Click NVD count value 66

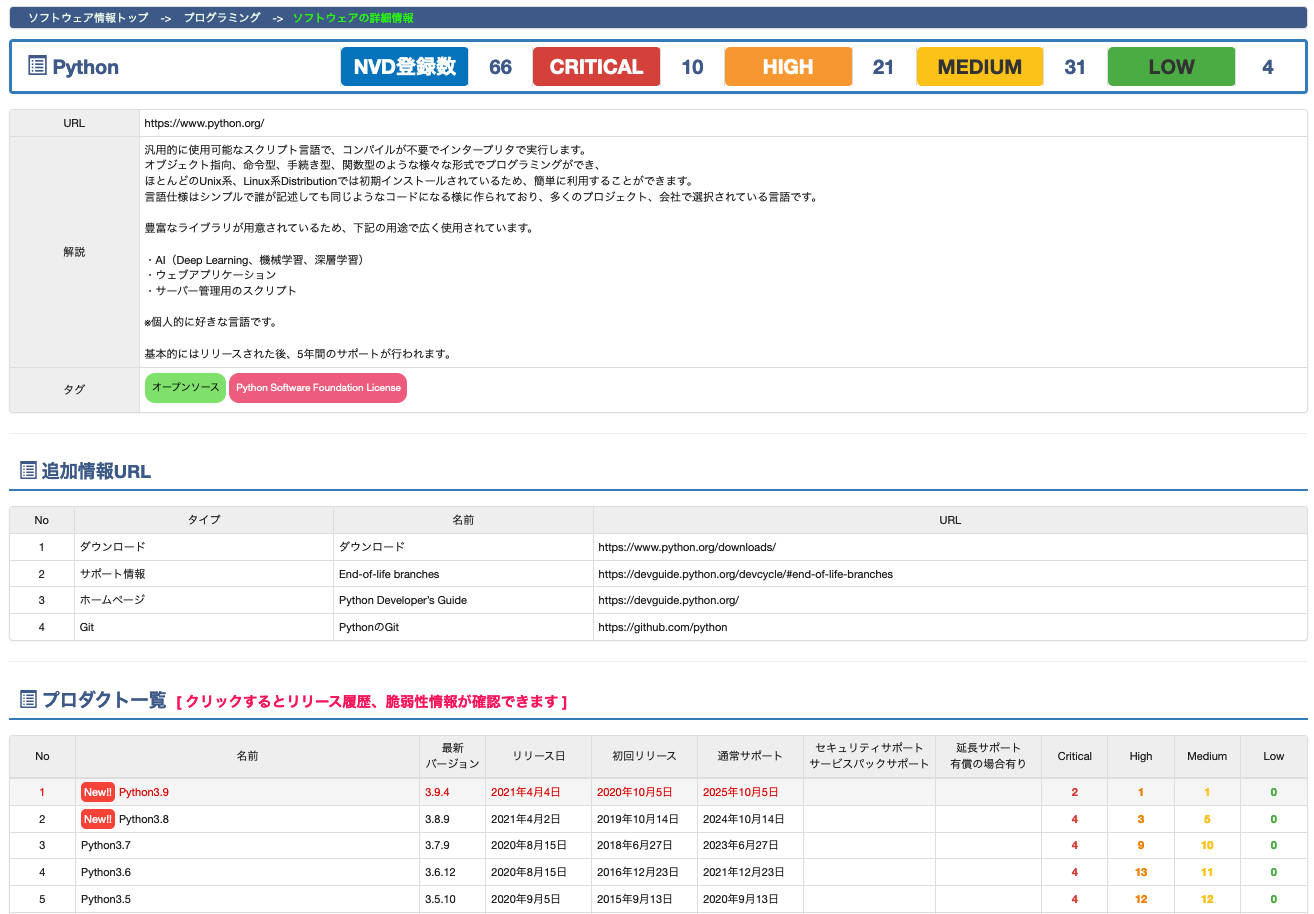[x=500, y=67]
